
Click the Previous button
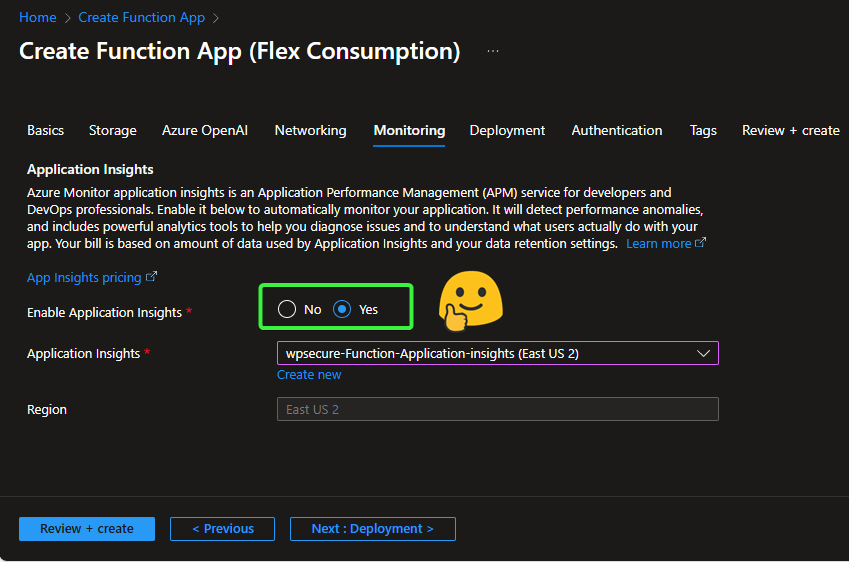click(223, 529)
